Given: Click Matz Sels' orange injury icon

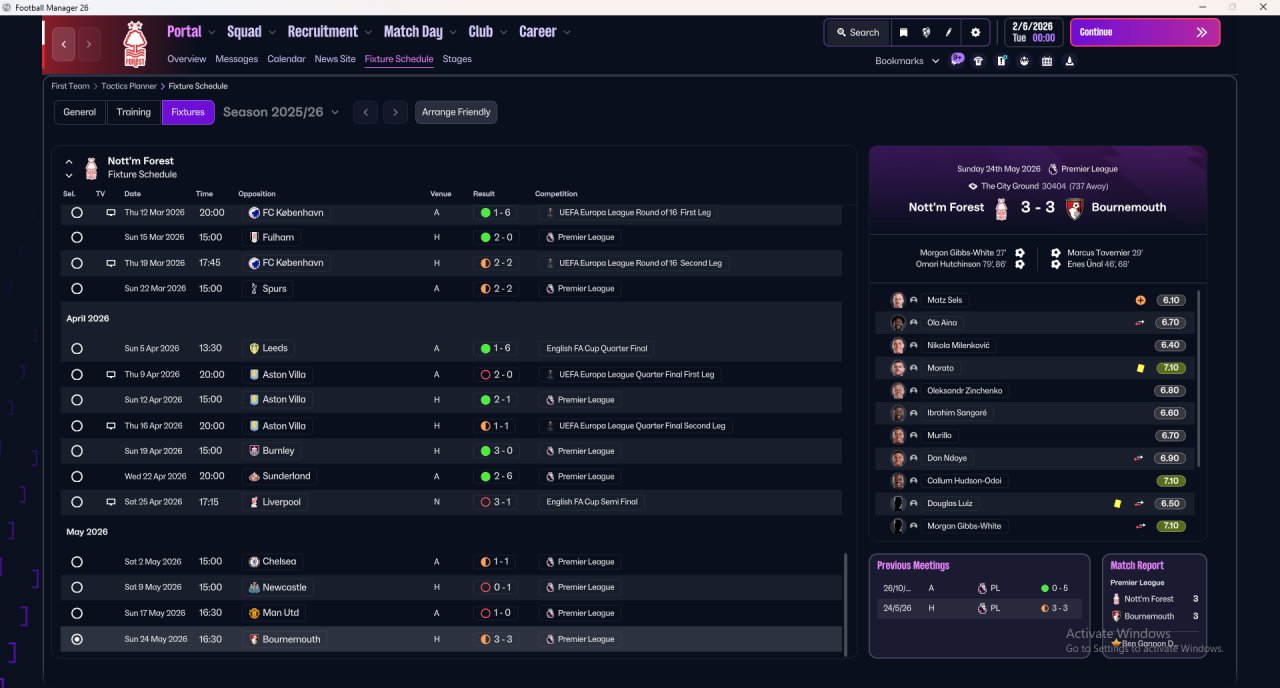Looking at the screenshot, I should pyautogui.click(x=1140, y=300).
